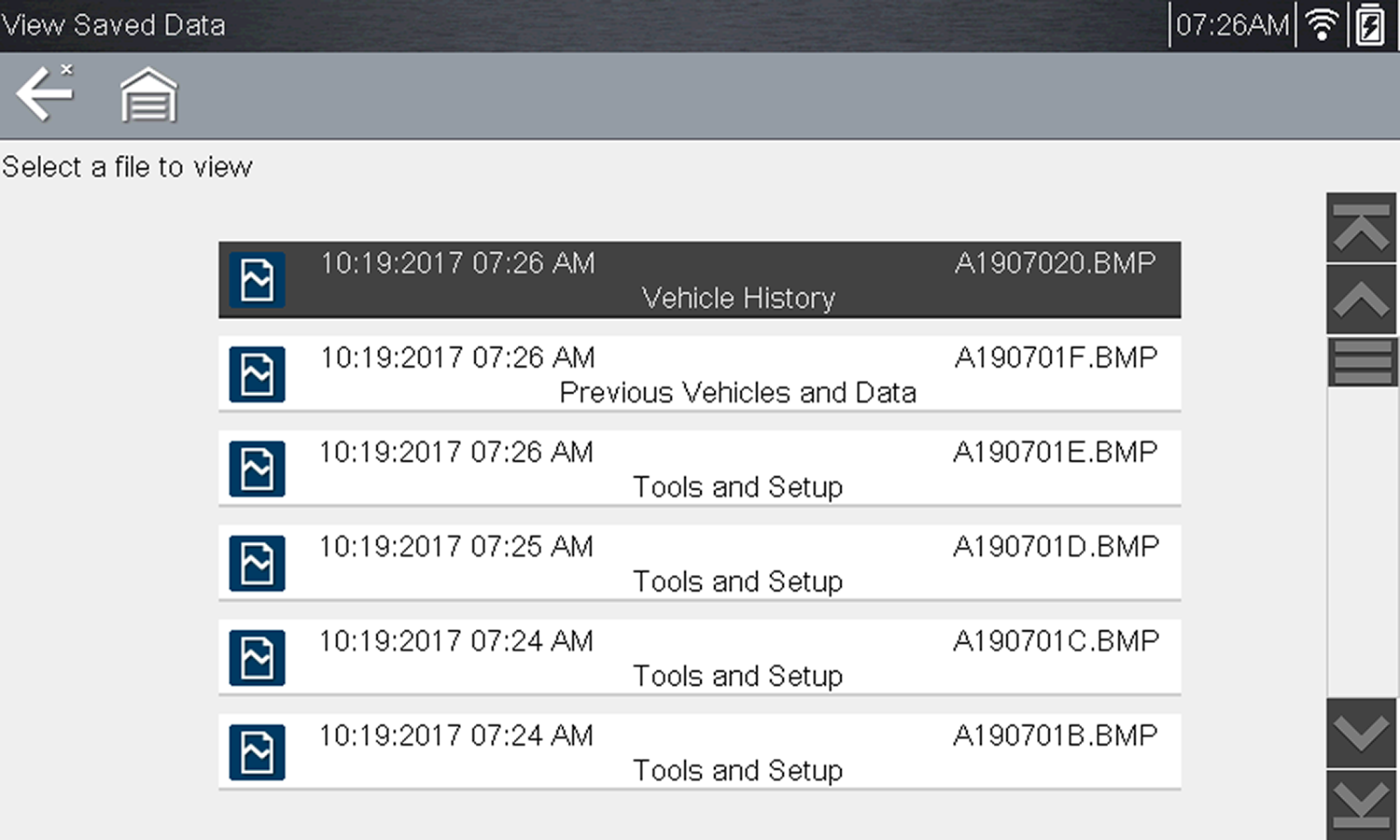Click the file icon for A190701F.BMP
The height and width of the screenshot is (840, 1400).
[x=257, y=374]
